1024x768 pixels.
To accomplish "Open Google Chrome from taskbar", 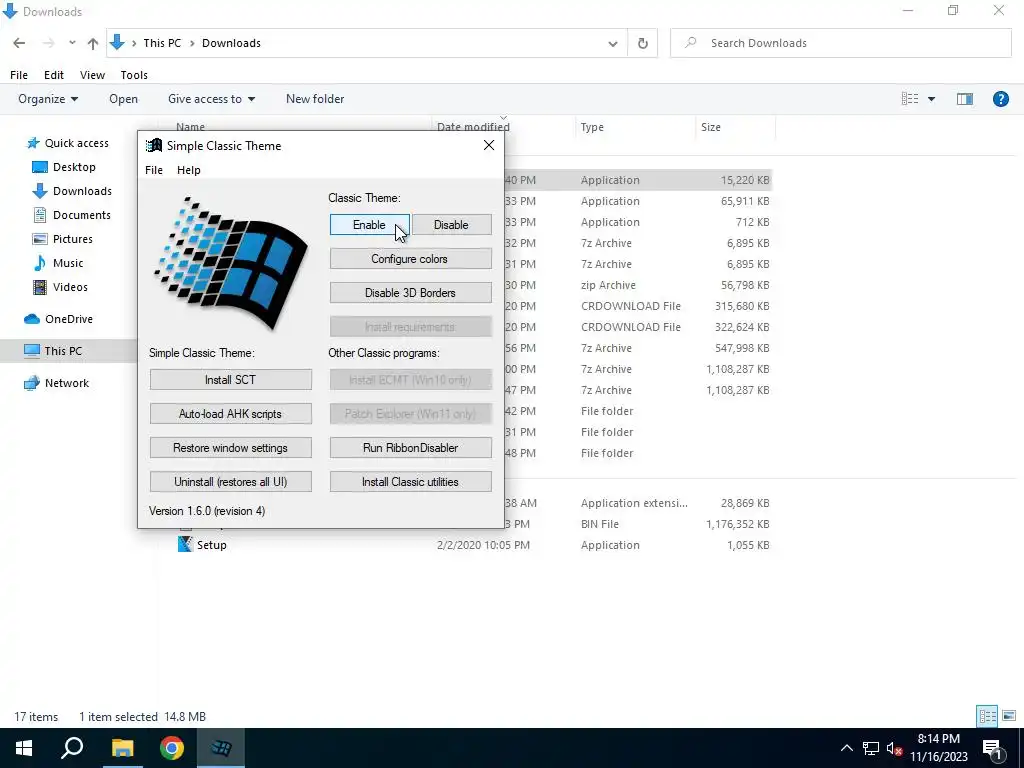I will pyautogui.click(x=172, y=748).
